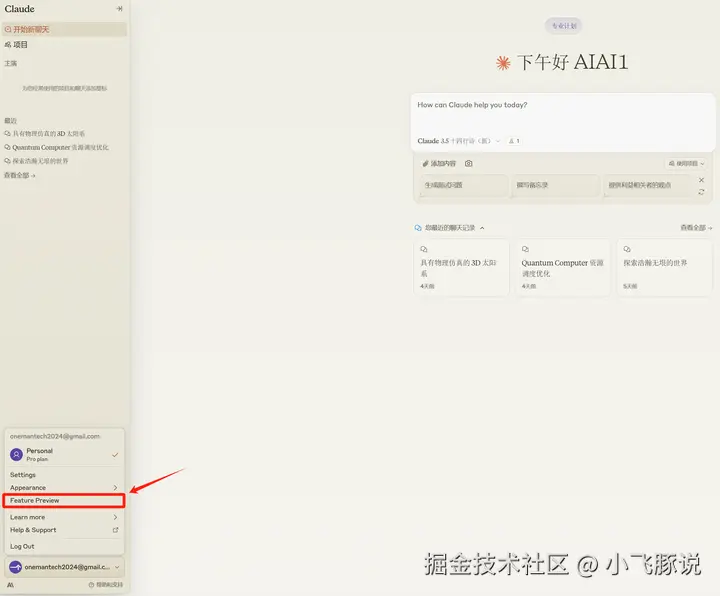This screenshot has height=596, width=720.
Task: Click the 专业计划 plan badge
Action: point(563,26)
